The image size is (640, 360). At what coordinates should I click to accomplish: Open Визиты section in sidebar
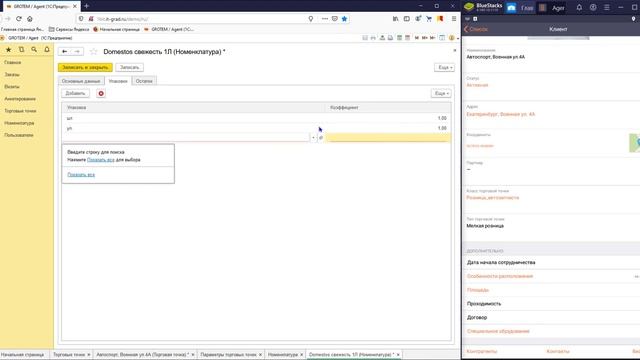(x=12, y=87)
